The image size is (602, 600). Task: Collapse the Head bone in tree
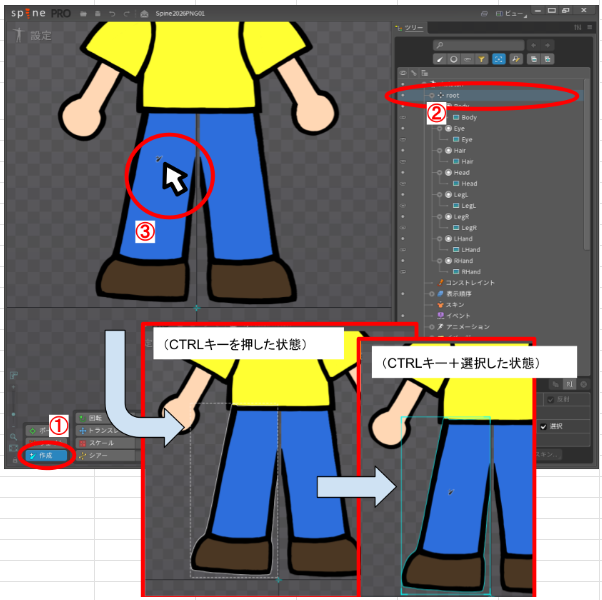coord(437,172)
